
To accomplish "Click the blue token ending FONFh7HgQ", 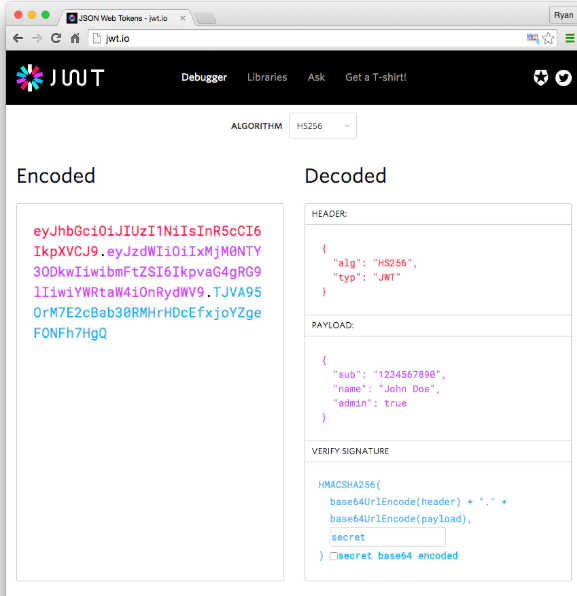I will click(70, 333).
